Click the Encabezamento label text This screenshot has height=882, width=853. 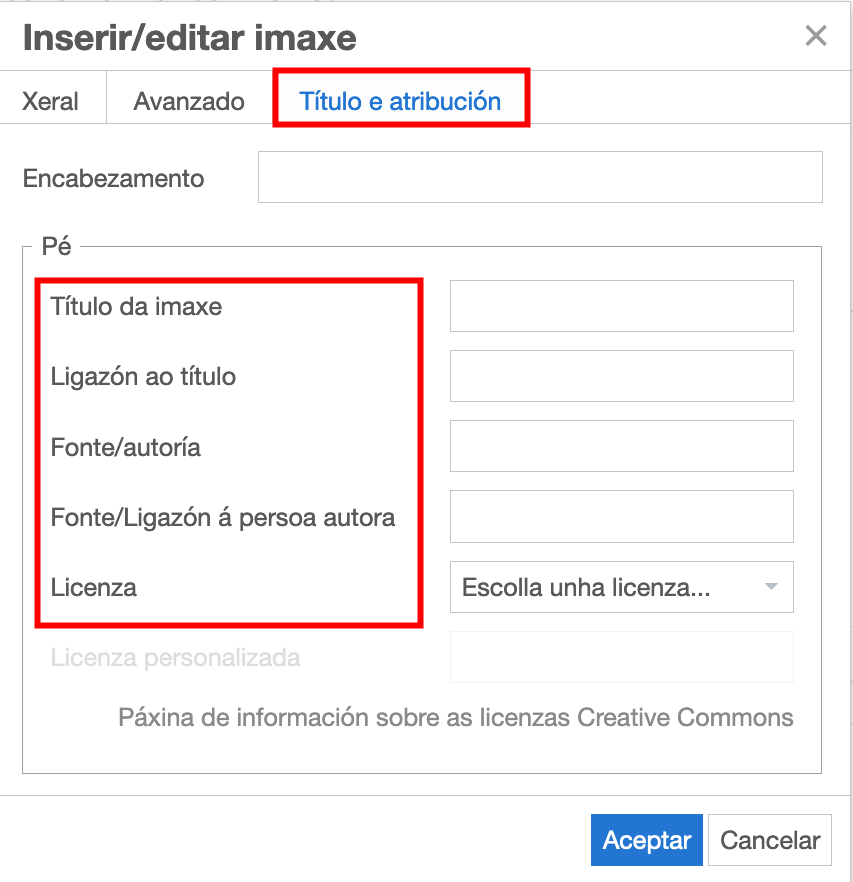(x=112, y=177)
